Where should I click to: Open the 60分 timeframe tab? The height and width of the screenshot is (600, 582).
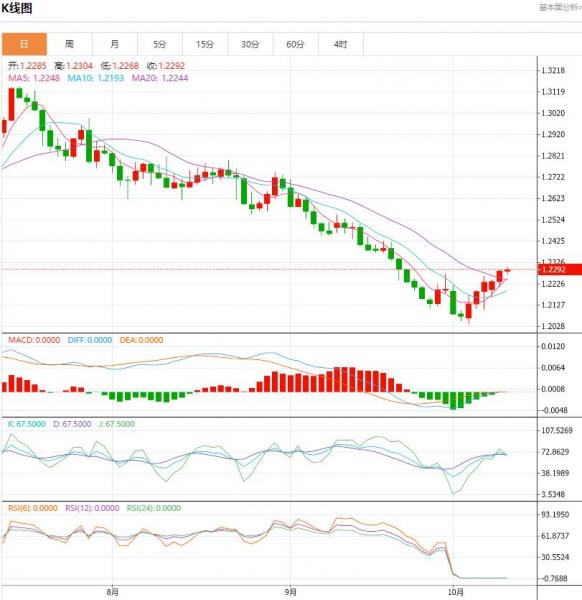(295, 44)
